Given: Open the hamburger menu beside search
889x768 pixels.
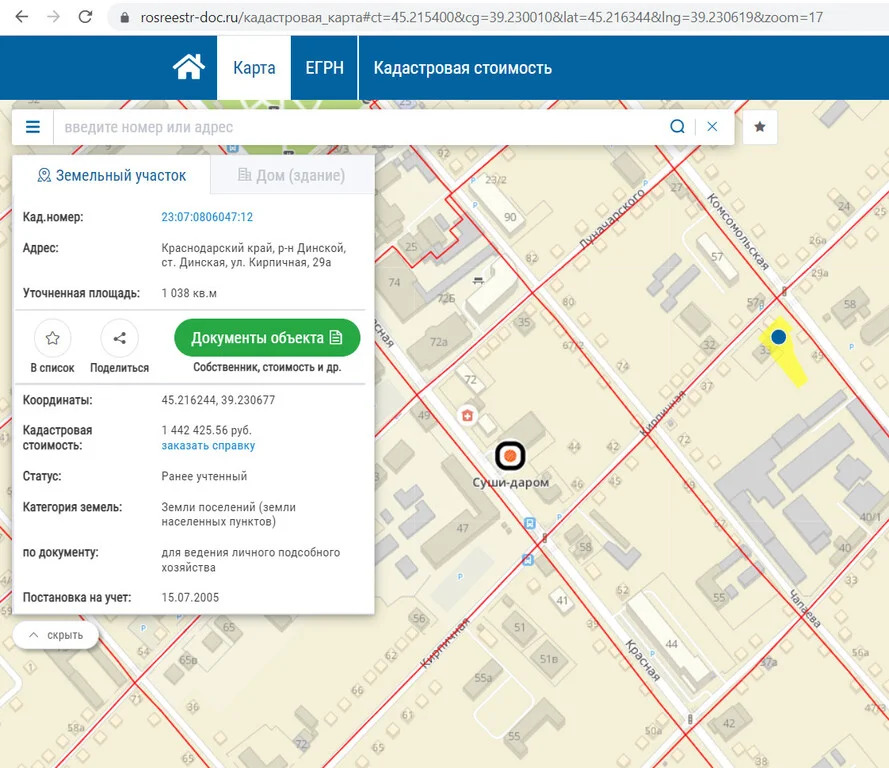Looking at the screenshot, I should pyautogui.click(x=33, y=127).
